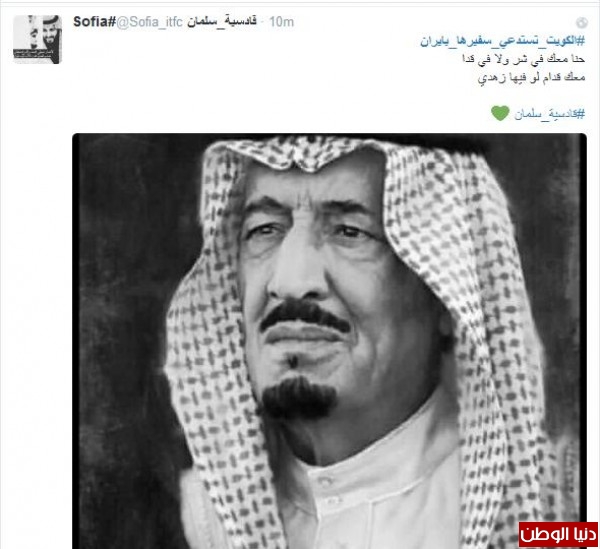Open the blue hashtag #قادسية_سلمان beside the heart

(x=549, y=114)
